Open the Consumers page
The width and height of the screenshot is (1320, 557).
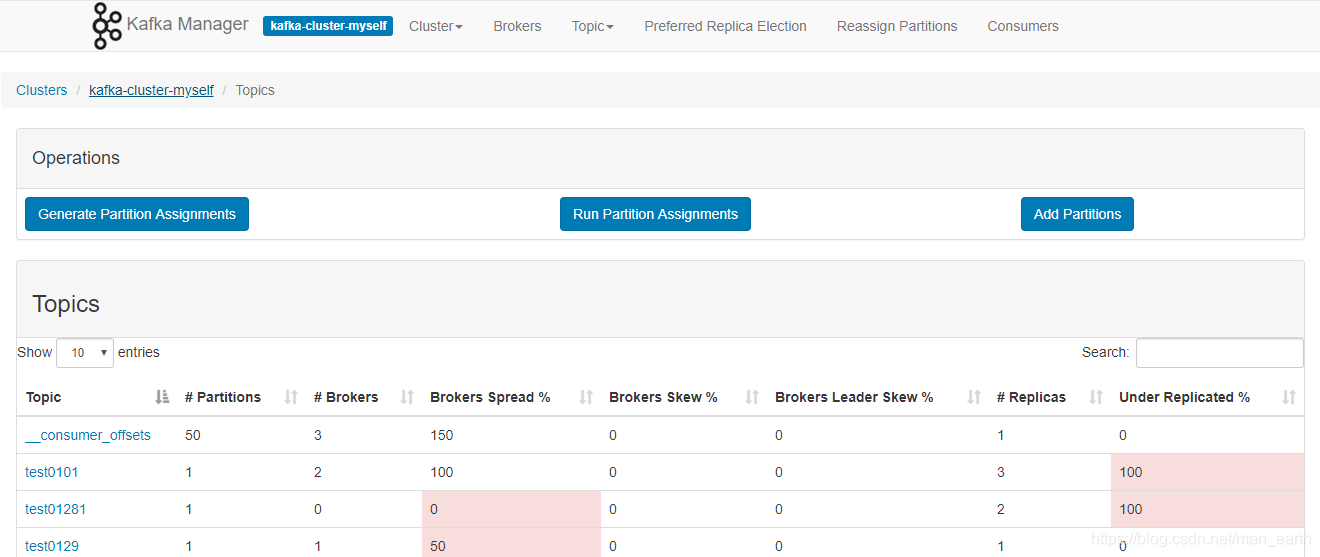(1023, 26)
